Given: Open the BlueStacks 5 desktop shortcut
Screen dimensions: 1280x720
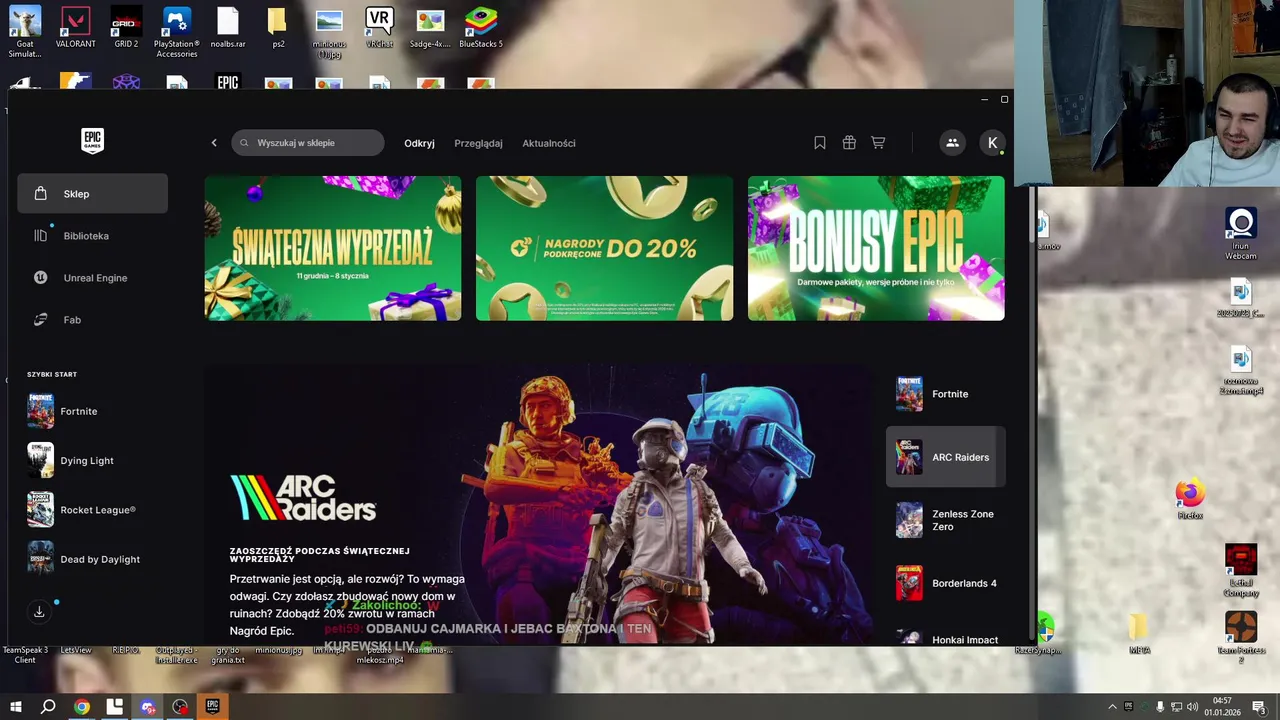Looking at the screenshot, I should 481,28.
